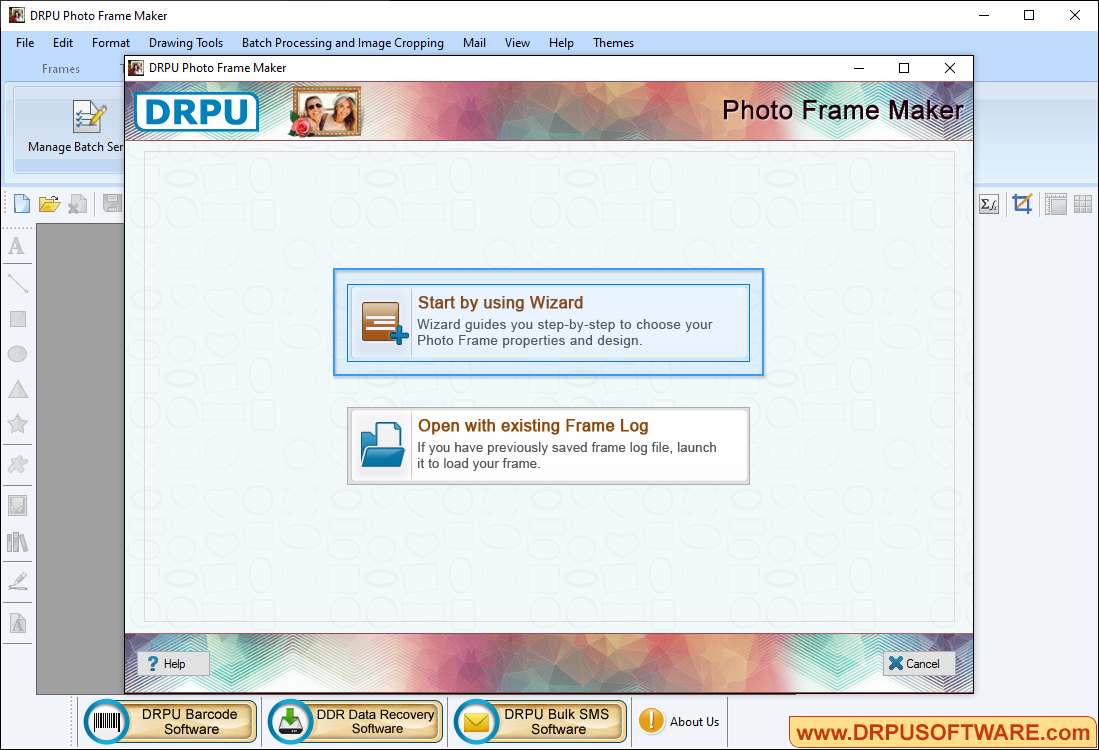
Task: Select the Ellipse shape tool
Action: 17,353
